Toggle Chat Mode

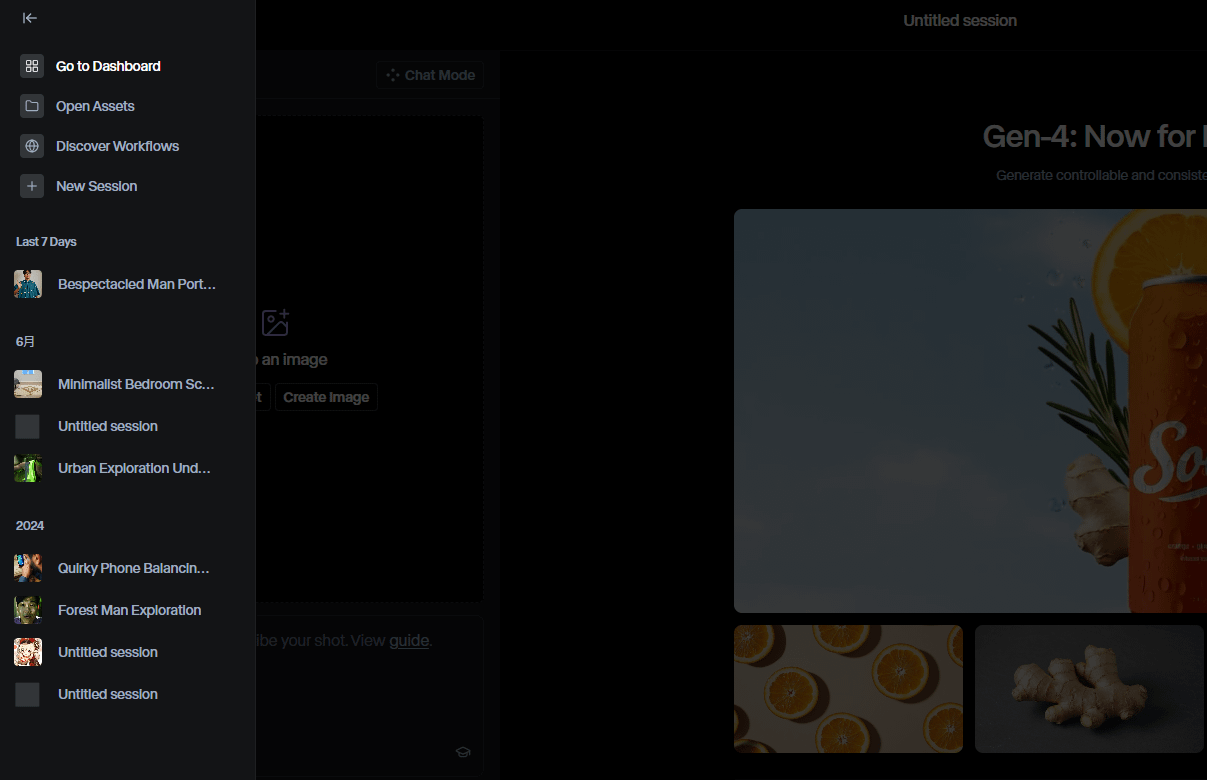(x=430, y=75)
